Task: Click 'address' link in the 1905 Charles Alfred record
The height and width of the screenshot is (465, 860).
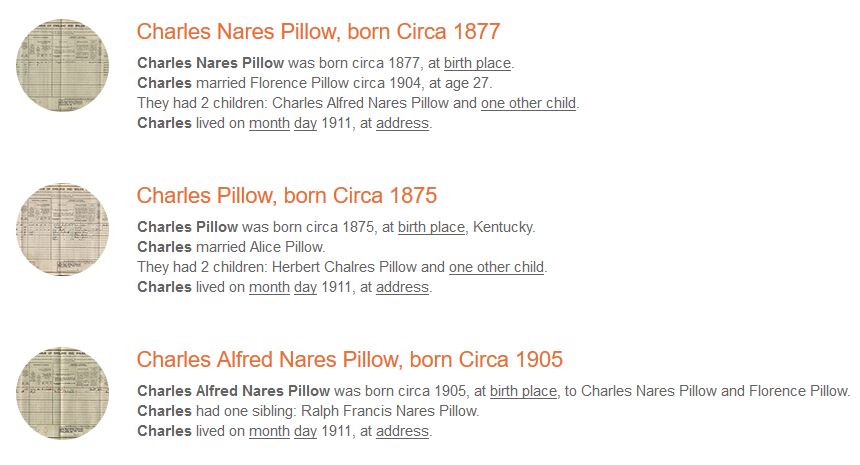Action: pyautogui.click(x=403, y=431)
